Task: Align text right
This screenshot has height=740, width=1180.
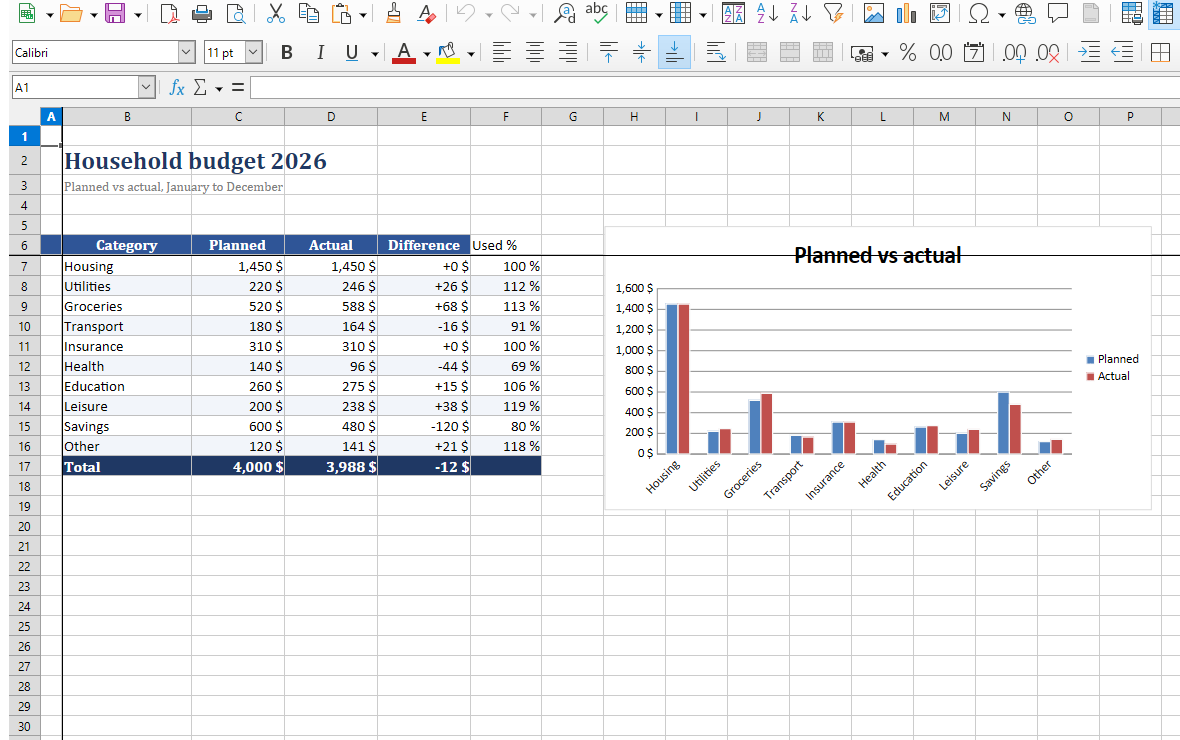Action: pyautogui.click(x=567, y=53)
